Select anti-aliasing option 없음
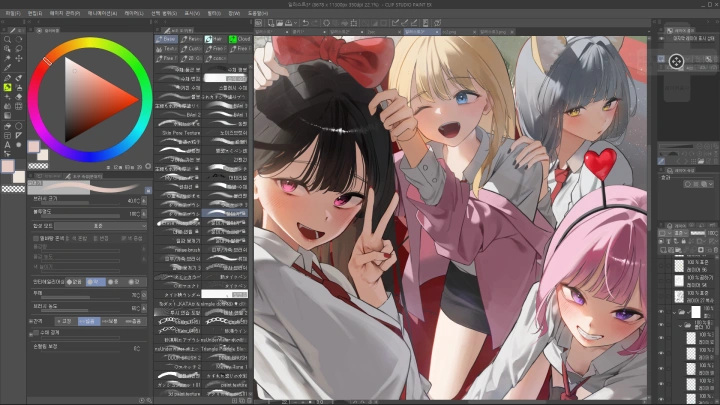Screen dimensions: 720x405 tap(75, 281)
